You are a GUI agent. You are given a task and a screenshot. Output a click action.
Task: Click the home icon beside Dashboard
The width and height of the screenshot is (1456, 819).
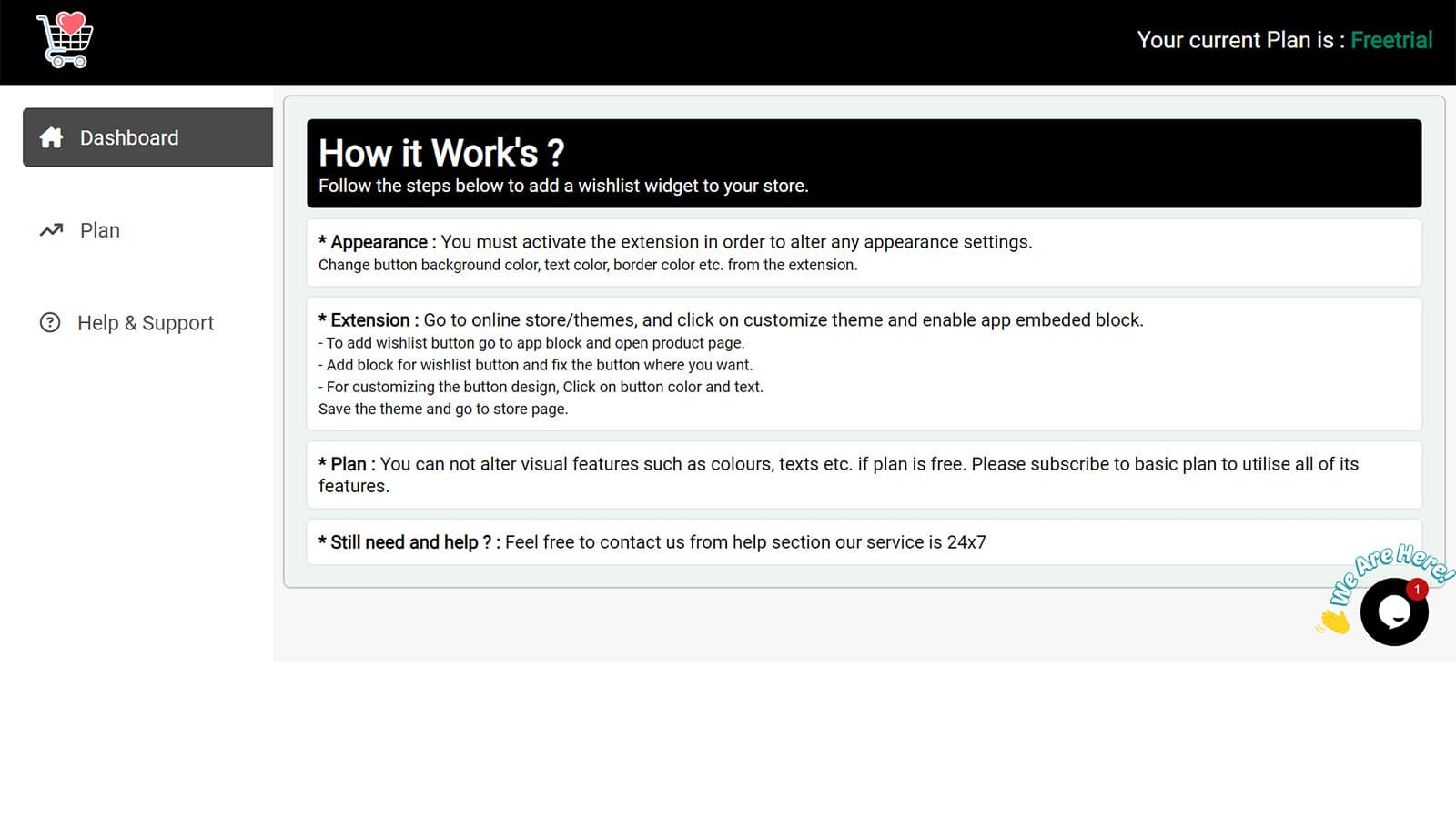[x=52, y=137]
